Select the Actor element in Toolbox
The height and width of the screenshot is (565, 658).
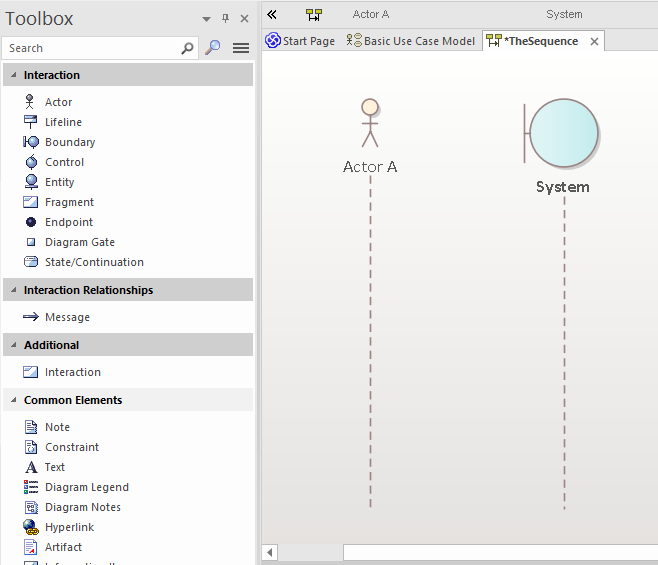(58, 102)
